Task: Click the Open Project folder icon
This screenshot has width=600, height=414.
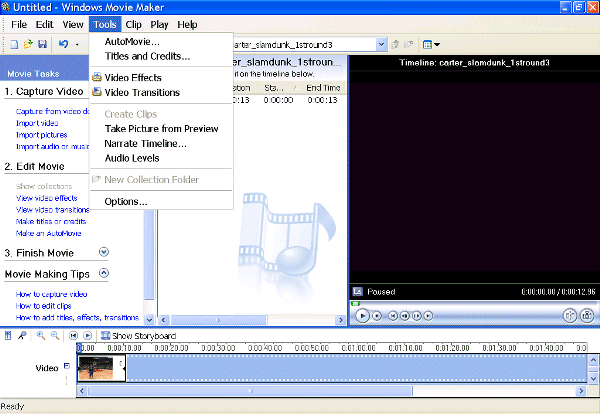Action: pos(28,44)
